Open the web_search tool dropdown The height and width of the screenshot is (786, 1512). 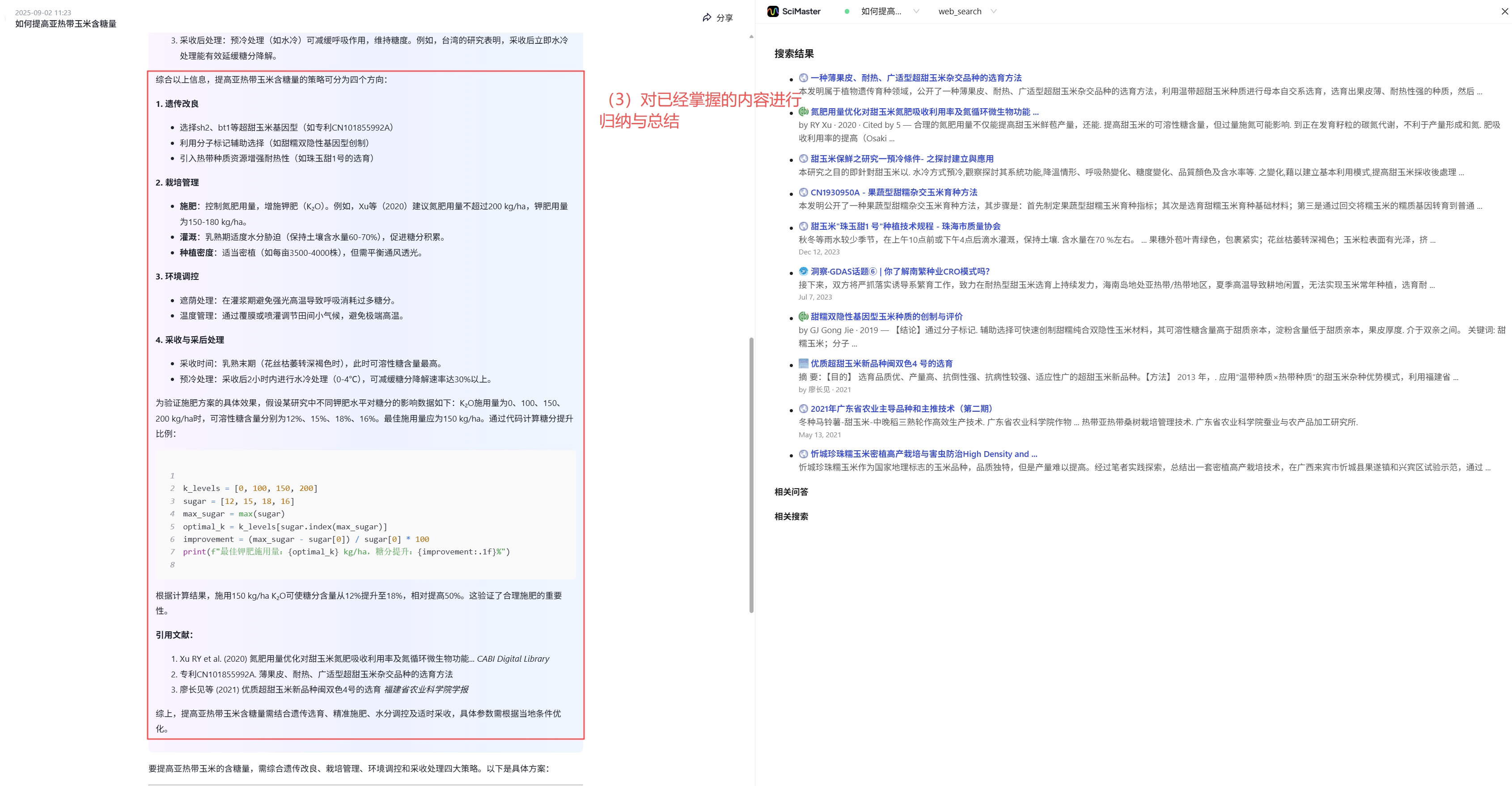[x=993, y=11]
